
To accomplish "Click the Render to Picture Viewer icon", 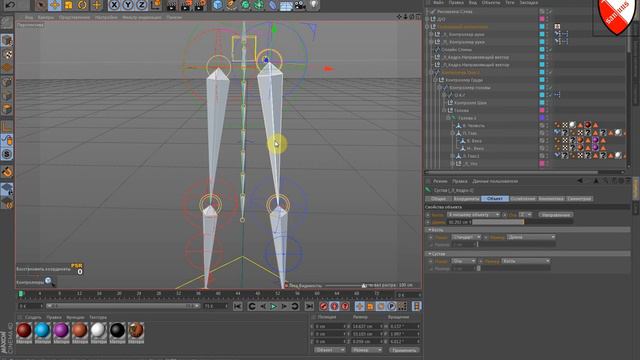I will 186,5.
